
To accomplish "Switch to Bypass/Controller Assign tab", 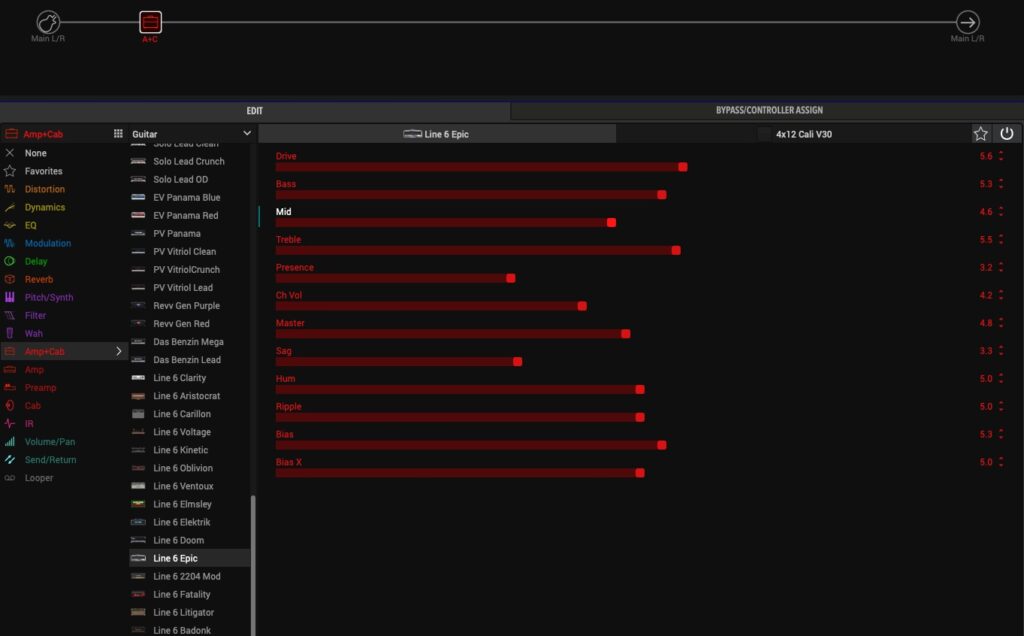I will click(768, 110).
